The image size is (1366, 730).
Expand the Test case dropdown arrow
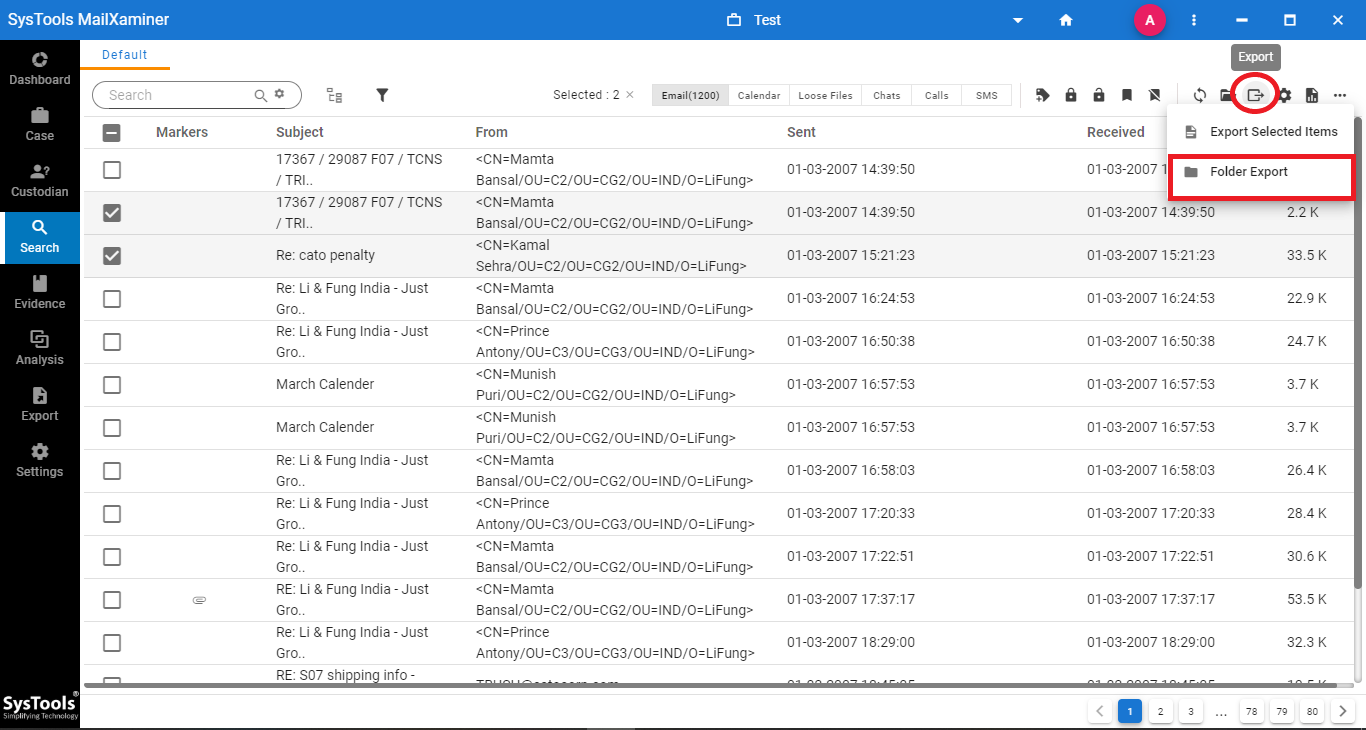click(1018, 20)
